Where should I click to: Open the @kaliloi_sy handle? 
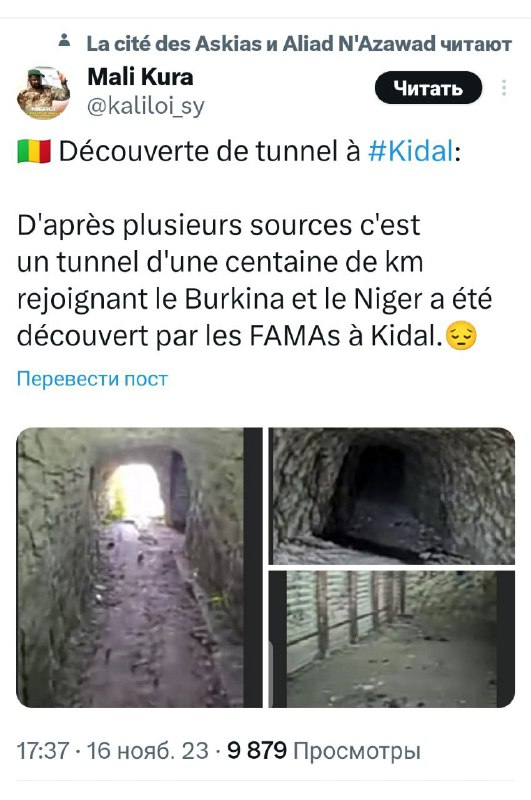click(146, 107)
